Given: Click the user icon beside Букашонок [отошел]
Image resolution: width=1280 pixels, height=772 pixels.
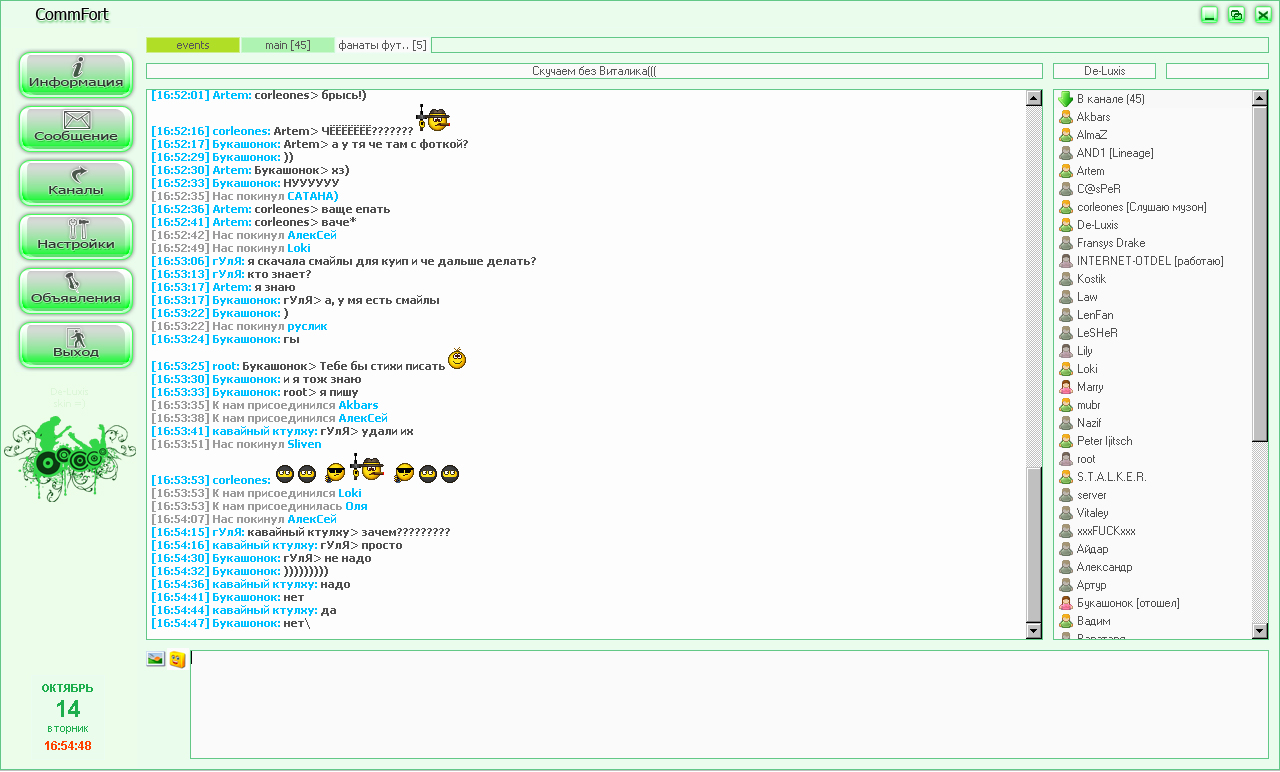Looking at the screenshot, I should [1066, 603].
